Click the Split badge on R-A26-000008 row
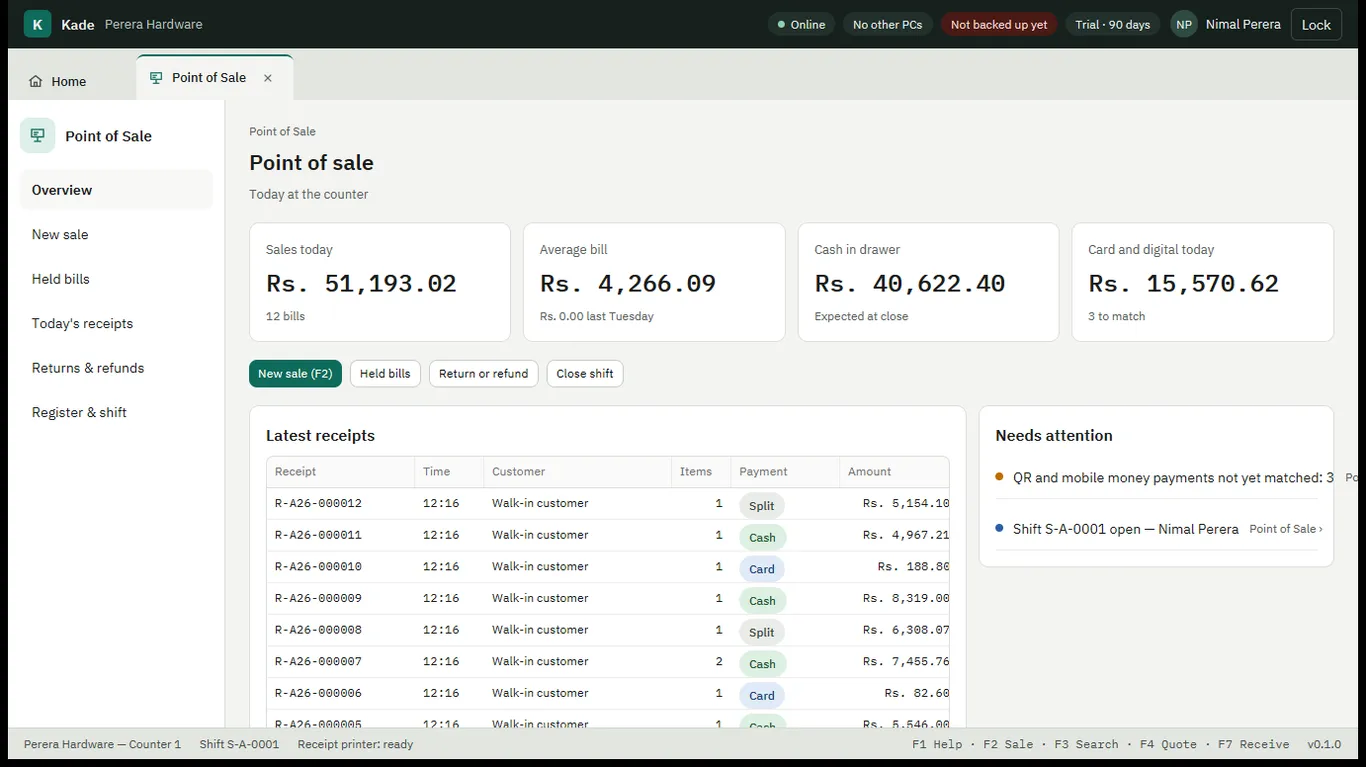The width and height of the screenshot is (1366, 767). [x=762, y=632]
